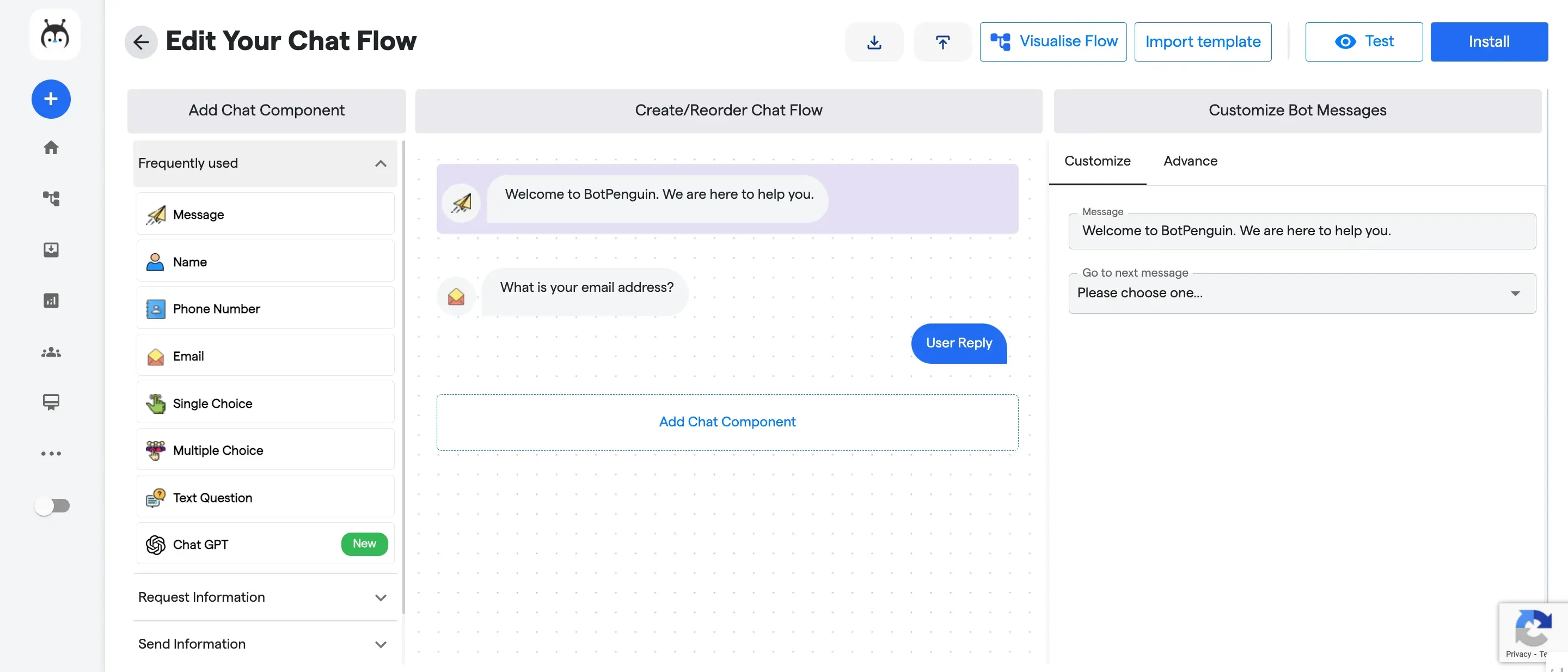1568x672 pixels.
Task: Click the Chat GPT component icon
Action: pyautogui.click(x=154, y=544)
